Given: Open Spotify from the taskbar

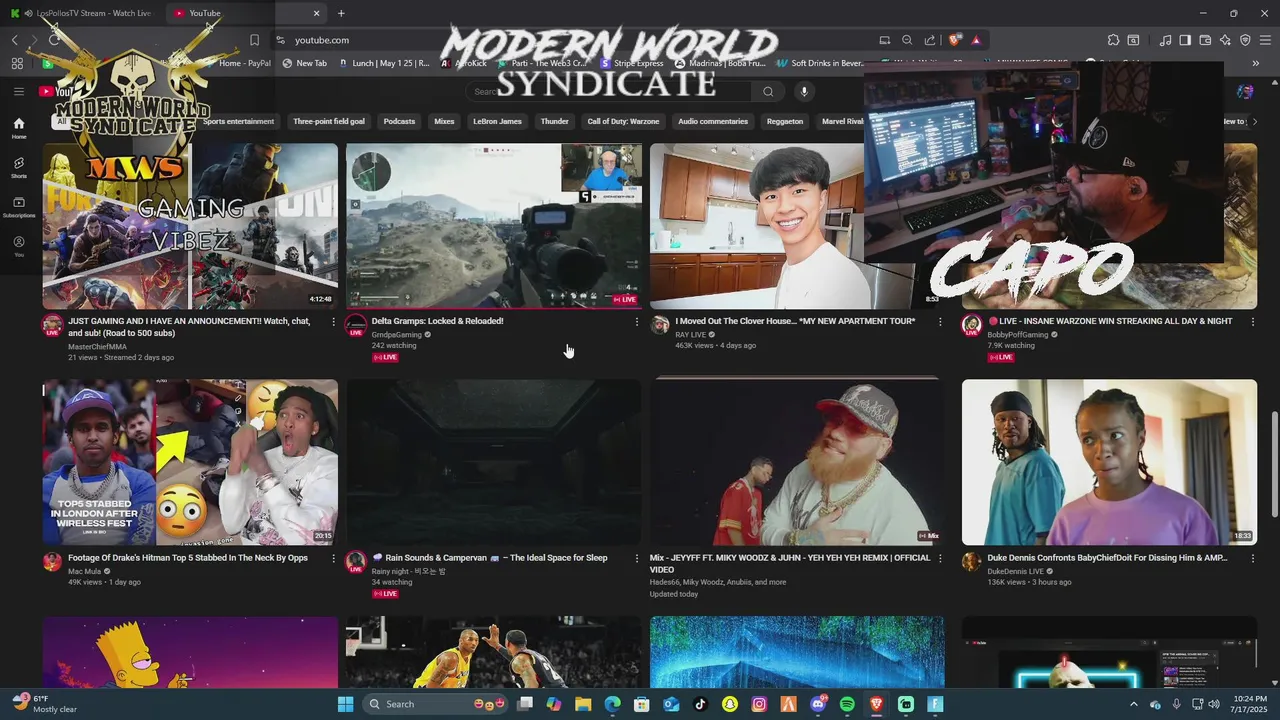Looking at the screenshot, I should [847, 704].
